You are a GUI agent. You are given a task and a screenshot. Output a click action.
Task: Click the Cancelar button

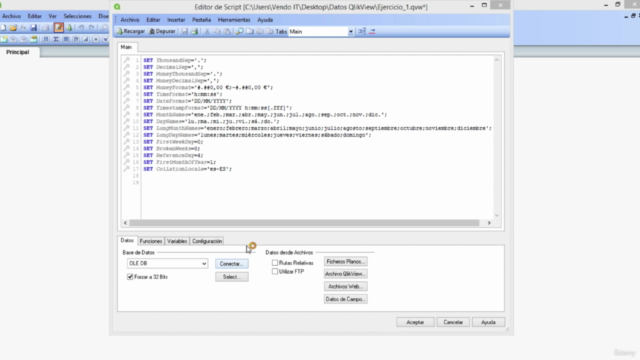point(453,322)
